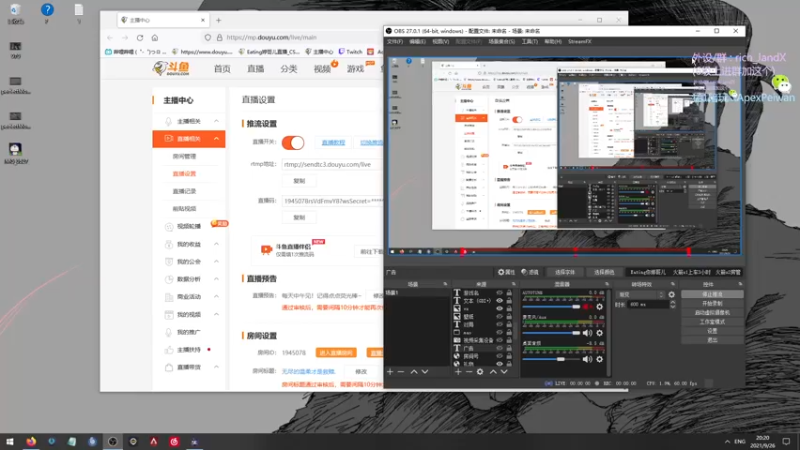Open the 直播教程 link on Douyu page
The width and height of the screenshot is (800, 450).
tap(333, 142)
